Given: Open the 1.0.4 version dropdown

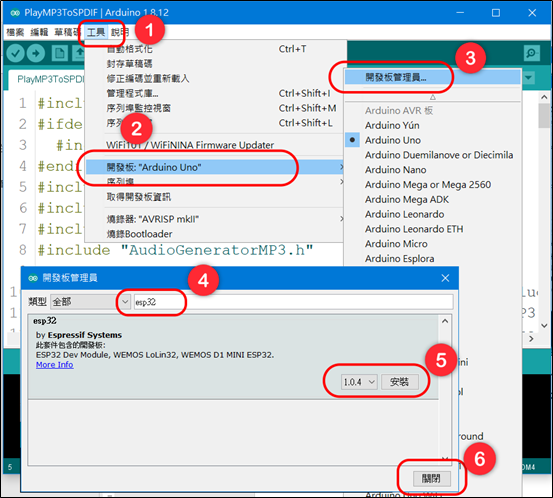Looking at the screenshot, I should click(x=359, y=382).
